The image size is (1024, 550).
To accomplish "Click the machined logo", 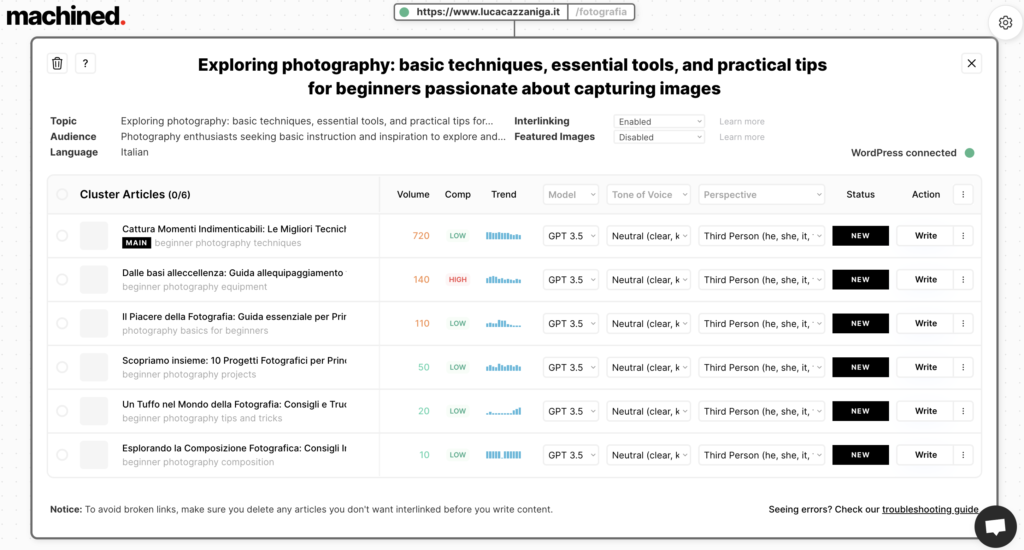I will (x=65, y=16).
